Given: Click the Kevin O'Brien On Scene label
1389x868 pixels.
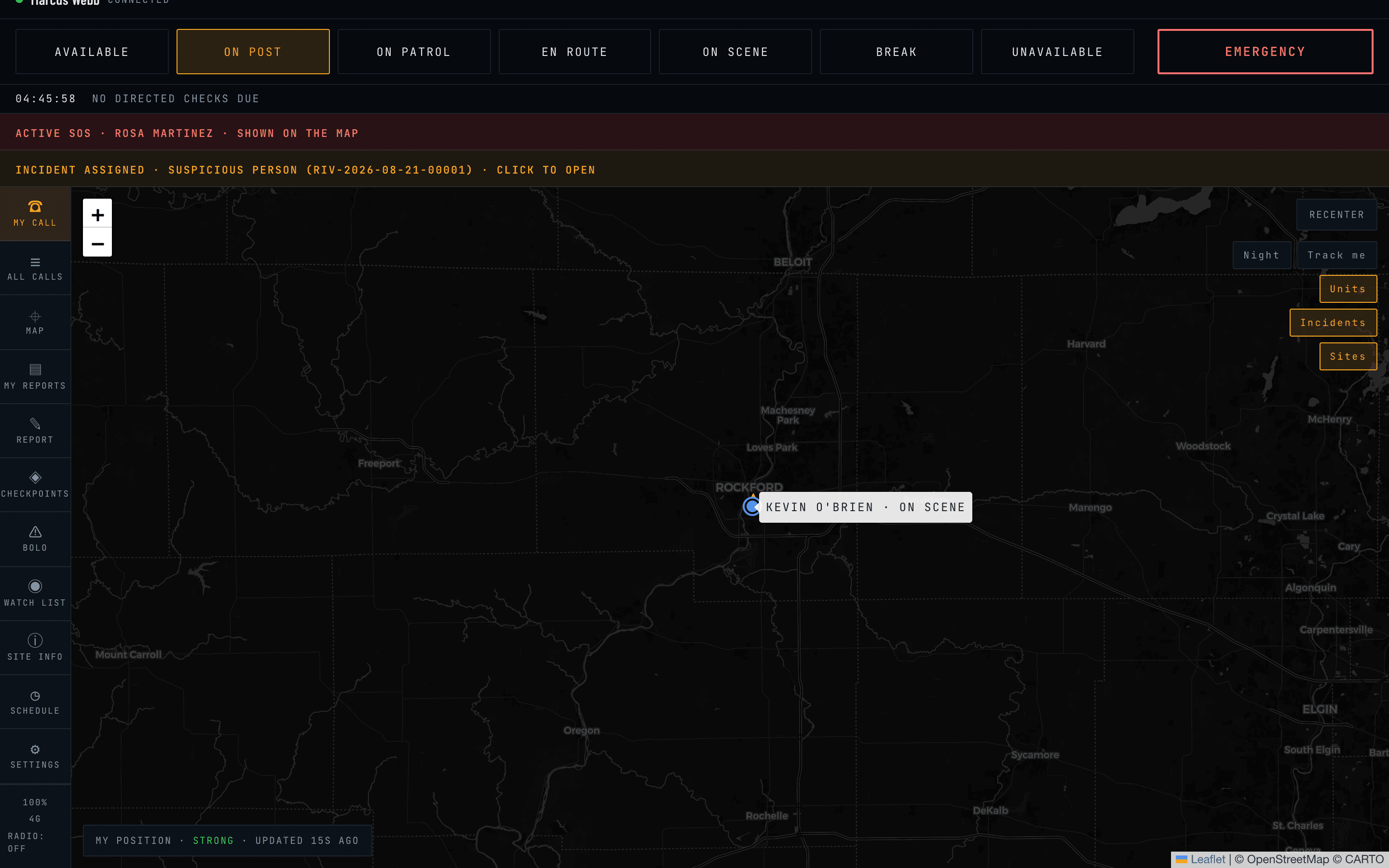Looking at the screenshot, I should 866,507.
